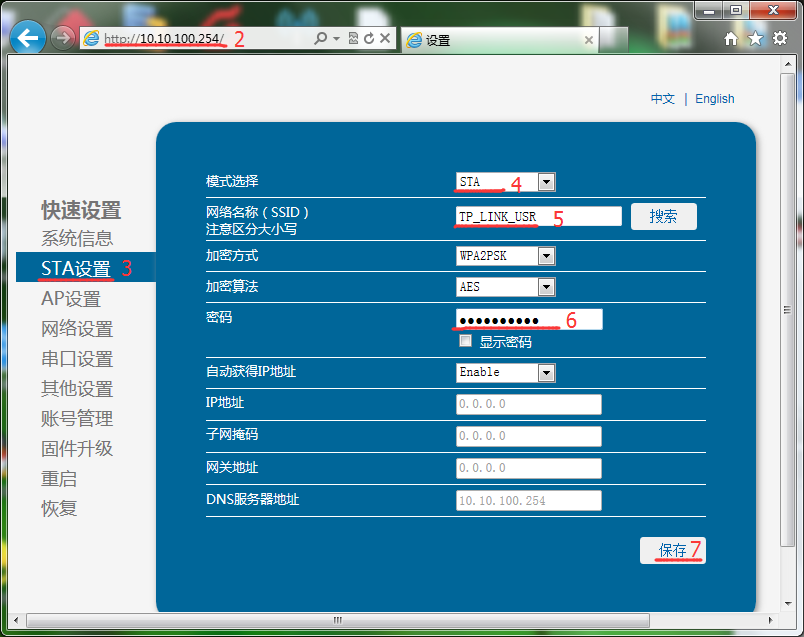Click the 搜索 button next to SSID

pos(663,217)
